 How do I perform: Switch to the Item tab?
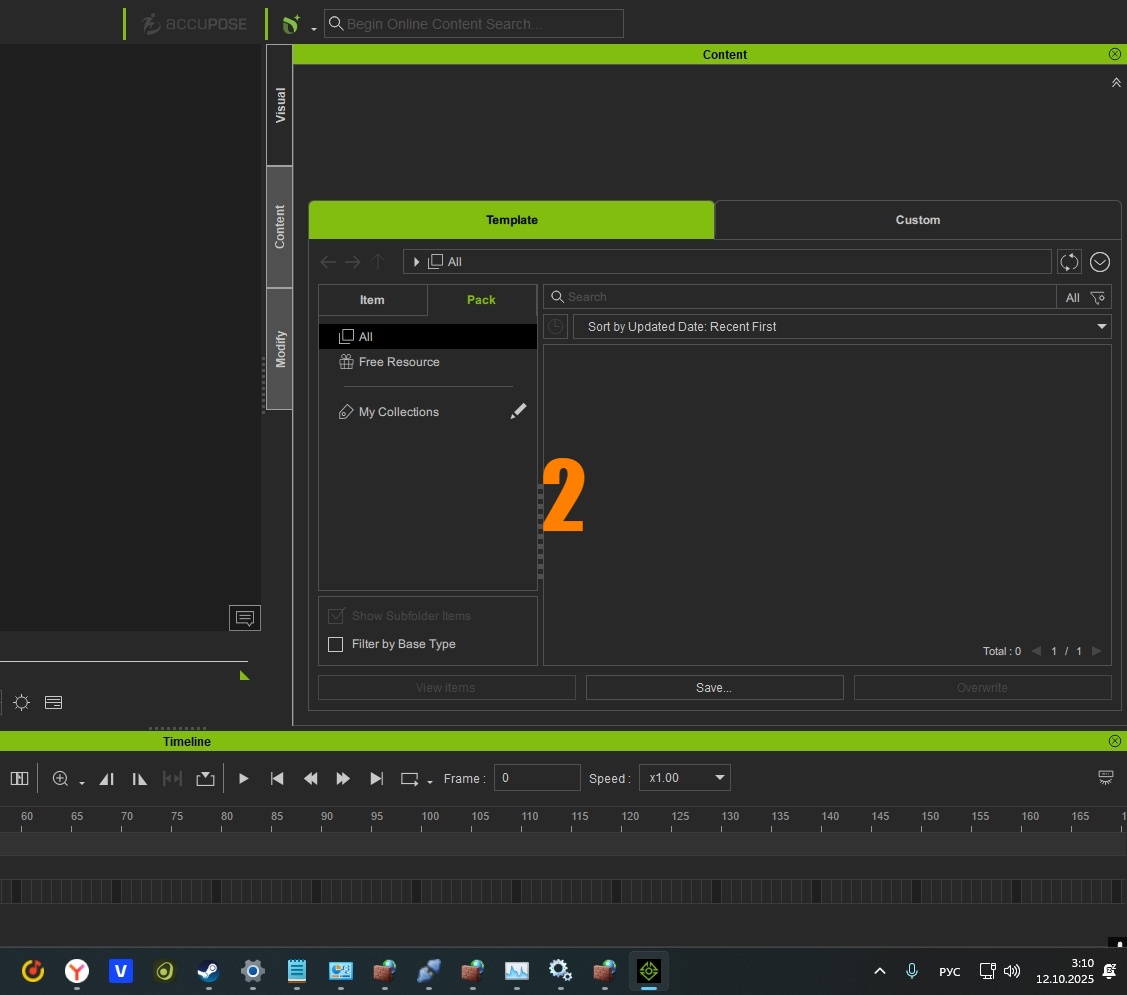[372, 300]
